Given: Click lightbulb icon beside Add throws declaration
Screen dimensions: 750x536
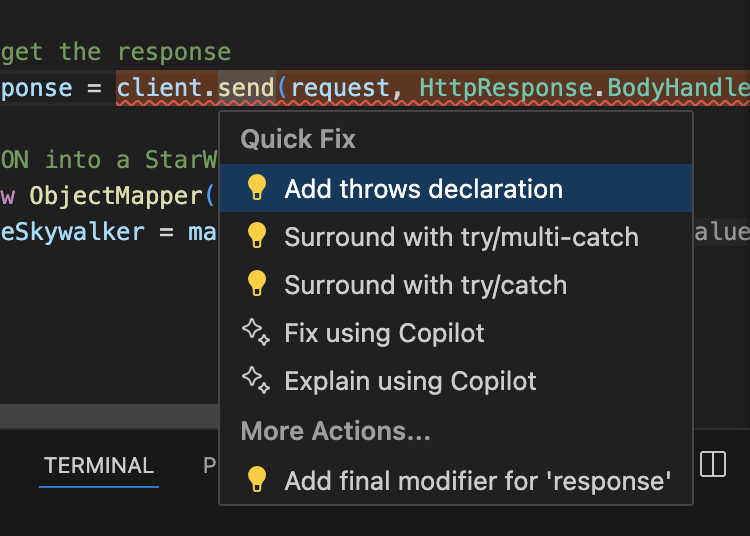Looking at the screenshot, I should (256, 187).
